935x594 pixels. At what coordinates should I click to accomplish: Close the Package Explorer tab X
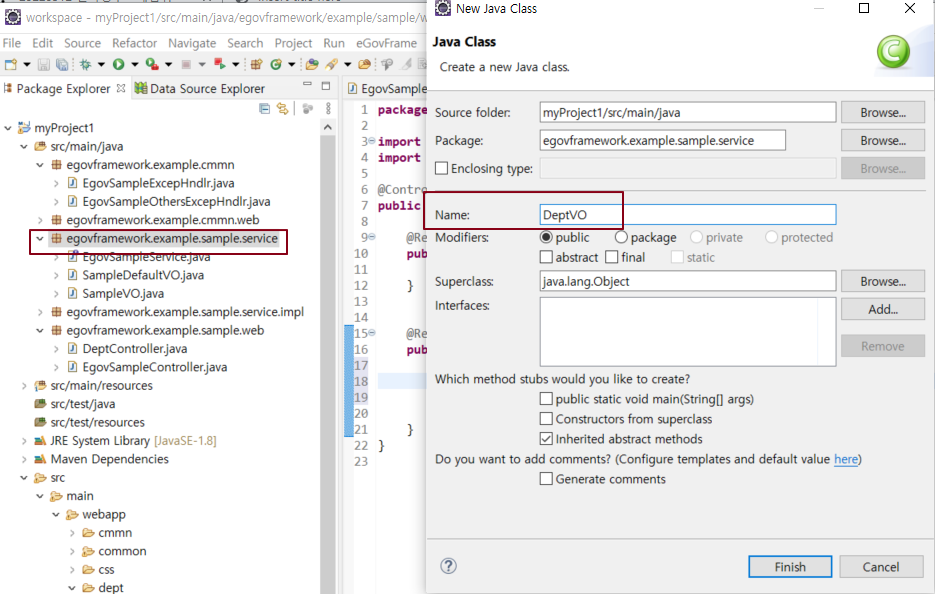[121, 88]
